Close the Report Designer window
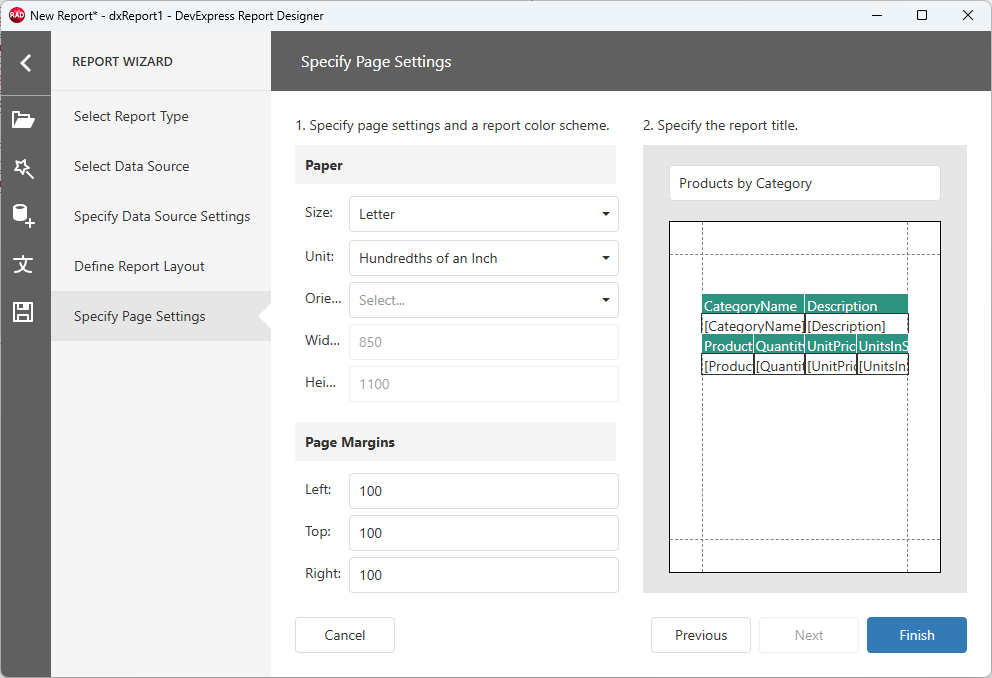The width and height of the screenshot is (992, 678). click(968, 15)
